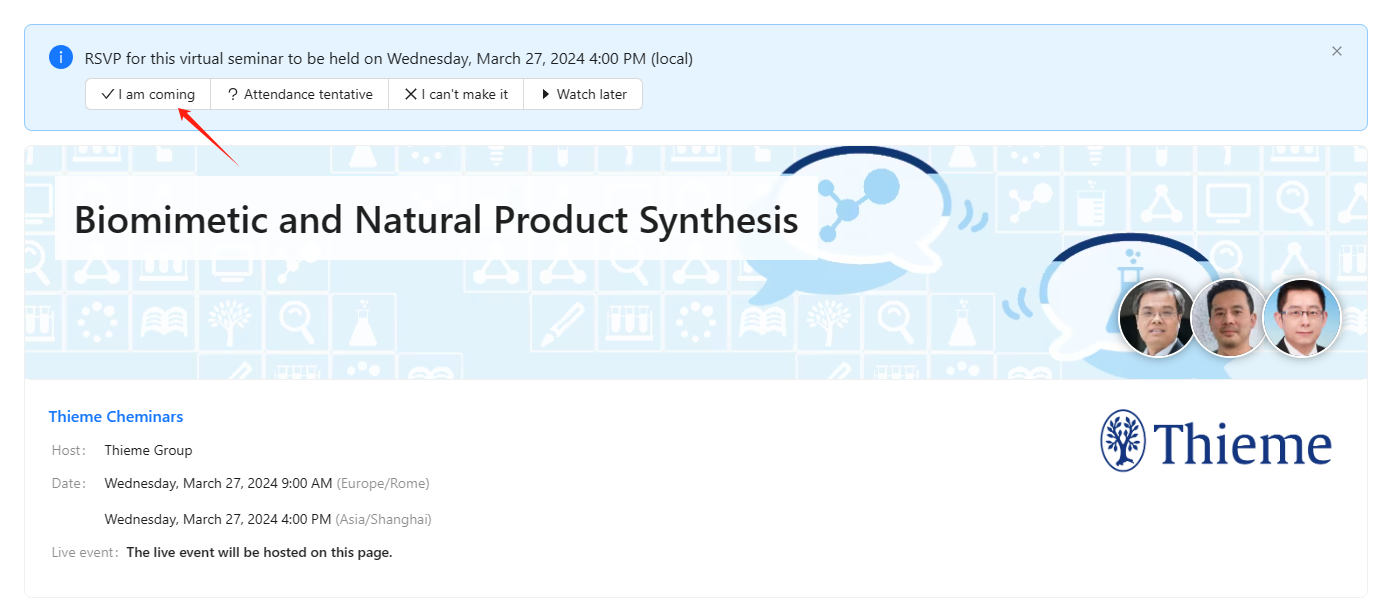Image resolution: width=1387 pixels, height=616 pixels.
Task: Open the Thieme Cheminars link
Action: click(x=116, y=417)
